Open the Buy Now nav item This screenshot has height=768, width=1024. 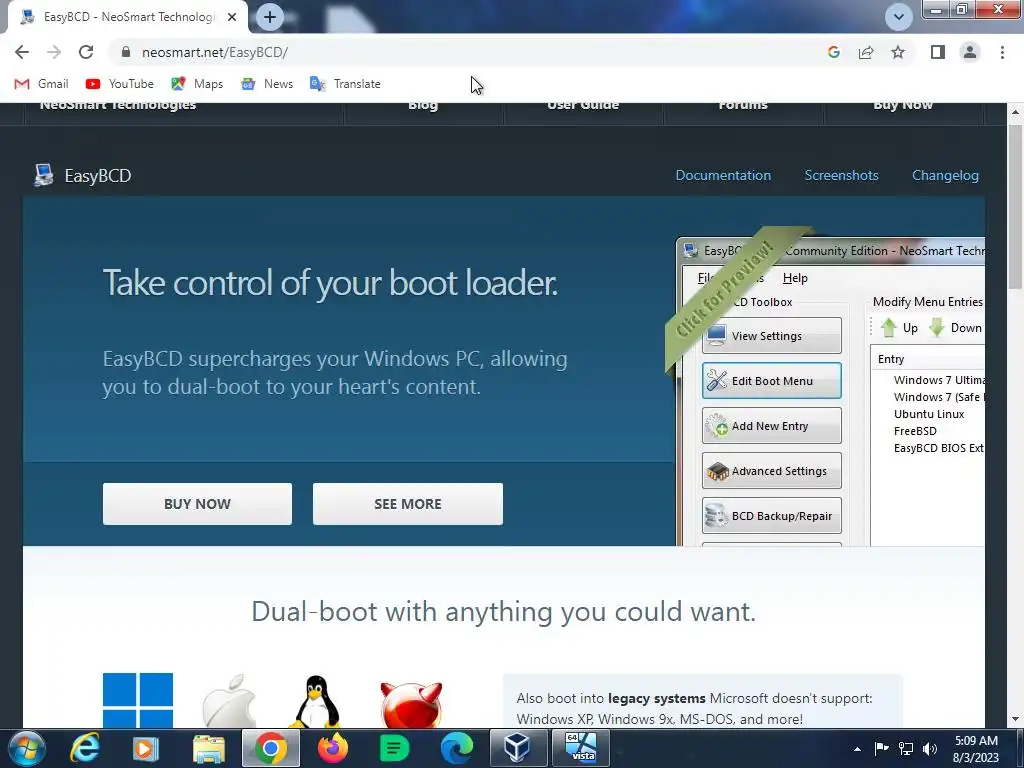point(903,106)
